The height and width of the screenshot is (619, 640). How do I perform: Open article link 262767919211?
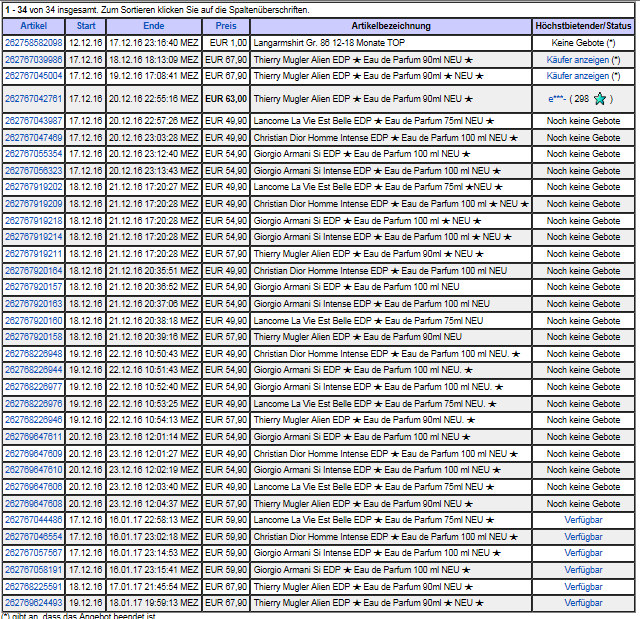click(x=33, y=254)
